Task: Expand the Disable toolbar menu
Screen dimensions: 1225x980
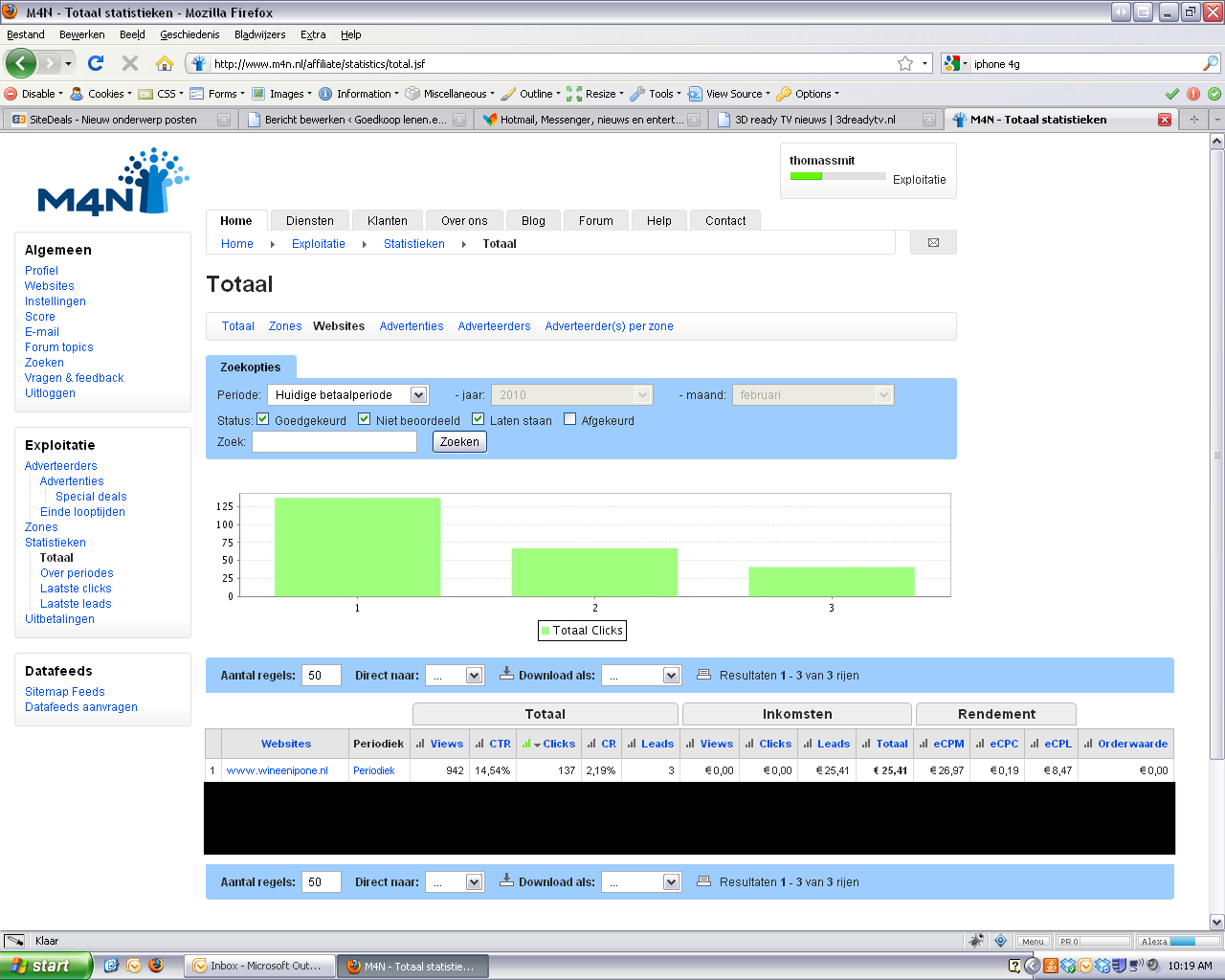Action: (33, 94)
